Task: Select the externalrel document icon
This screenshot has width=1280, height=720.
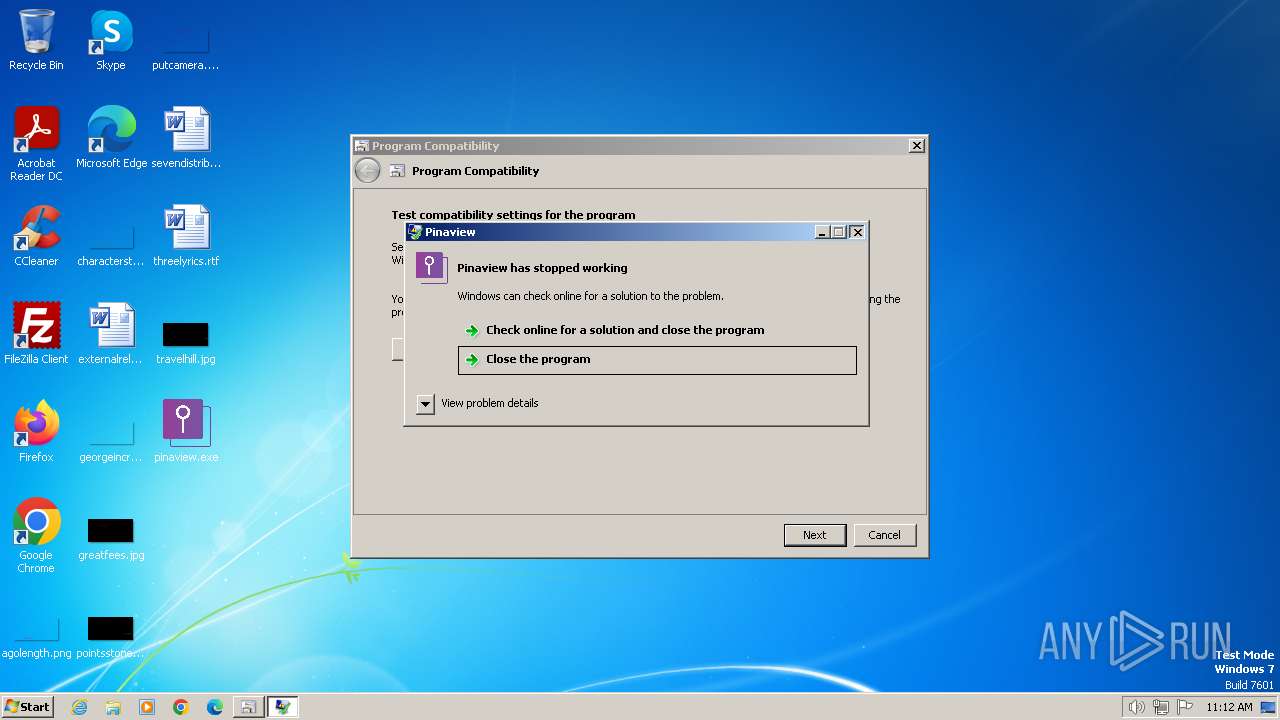Action: click(x=110, y=334)
